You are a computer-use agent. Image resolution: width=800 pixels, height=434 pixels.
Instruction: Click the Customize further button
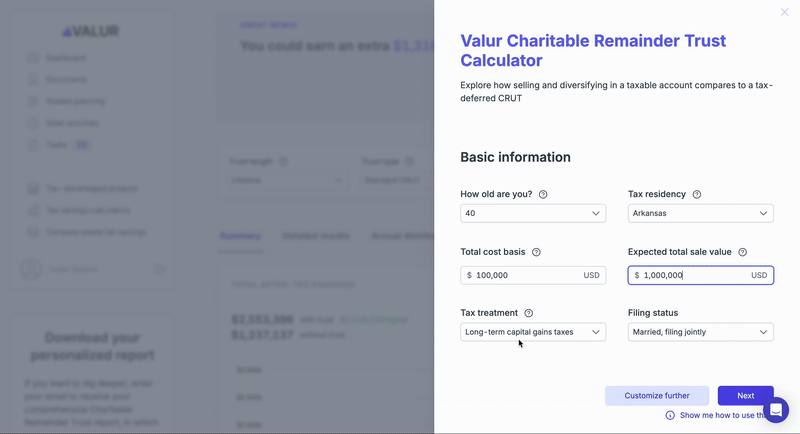657,396
